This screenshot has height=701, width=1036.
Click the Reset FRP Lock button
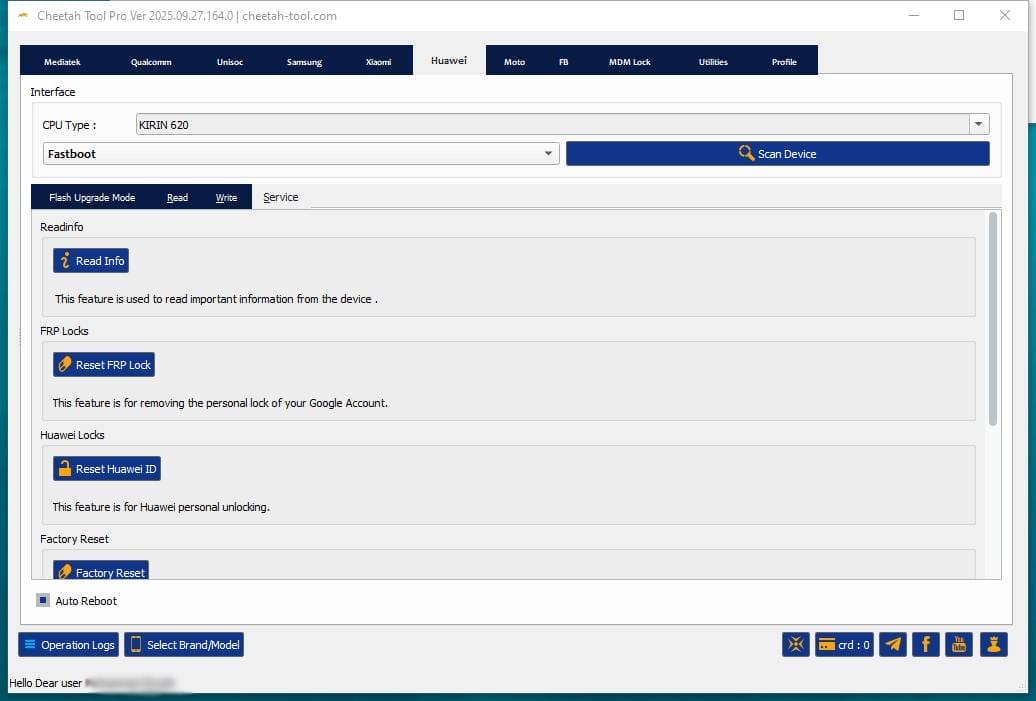pos(104,365)
